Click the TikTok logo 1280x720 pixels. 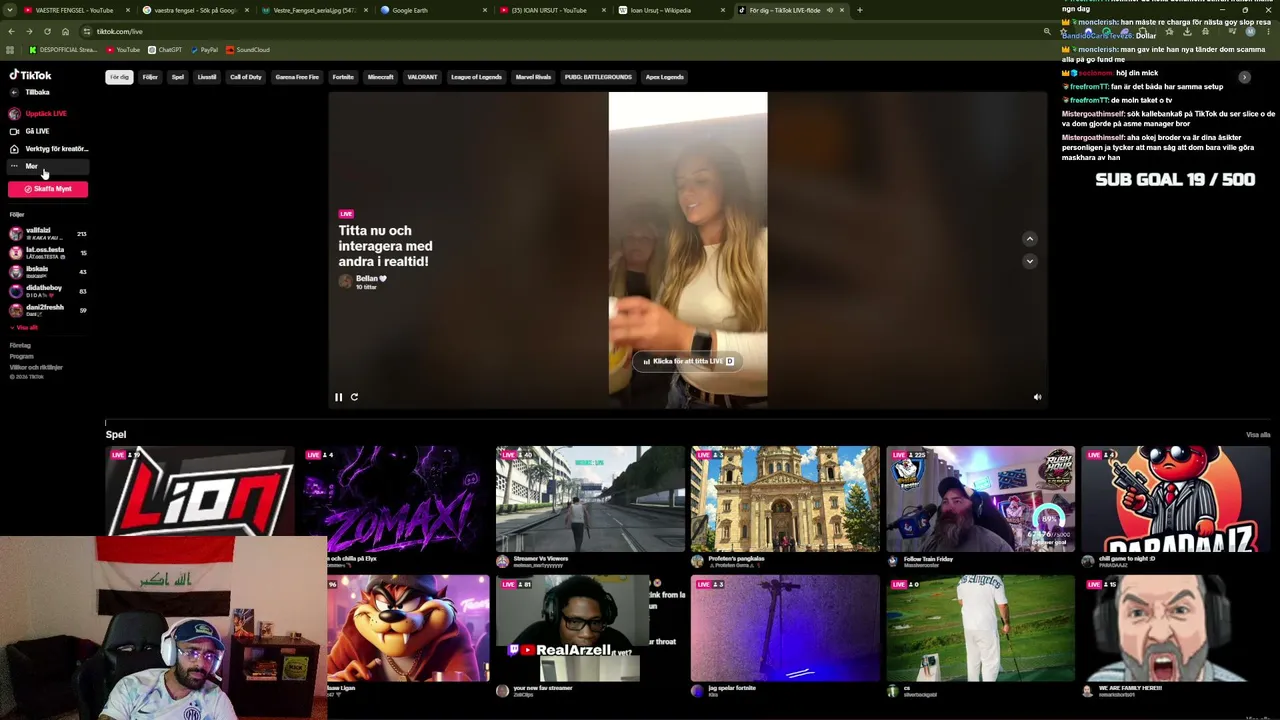coord(30,75)
